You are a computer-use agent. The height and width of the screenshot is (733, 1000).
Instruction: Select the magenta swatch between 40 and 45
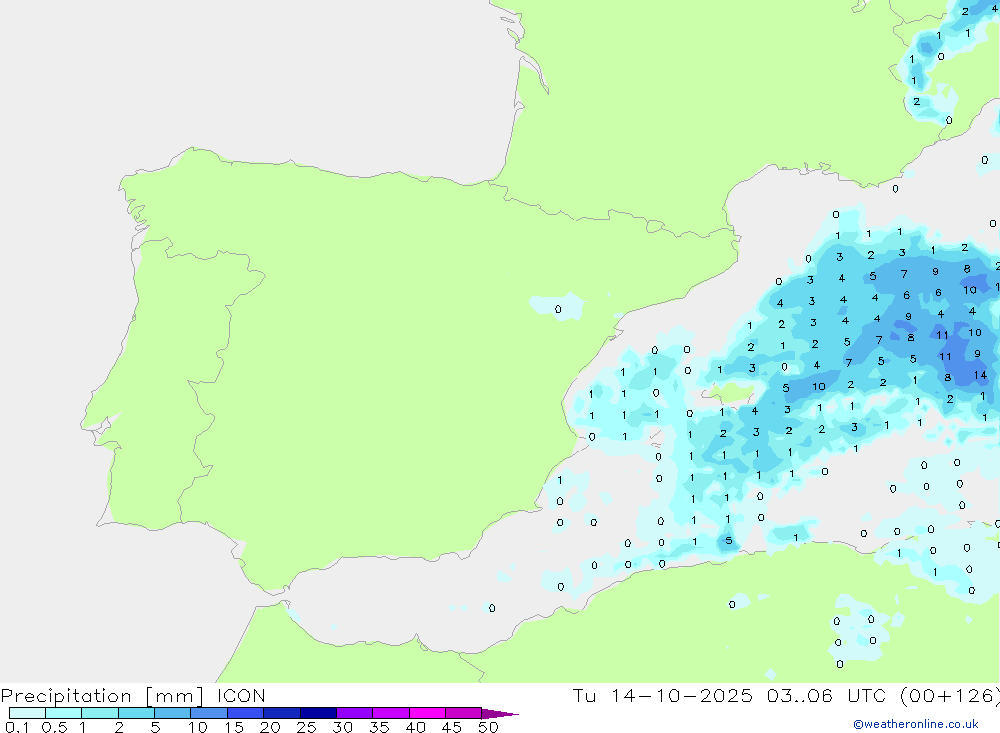tap(427, 713)
